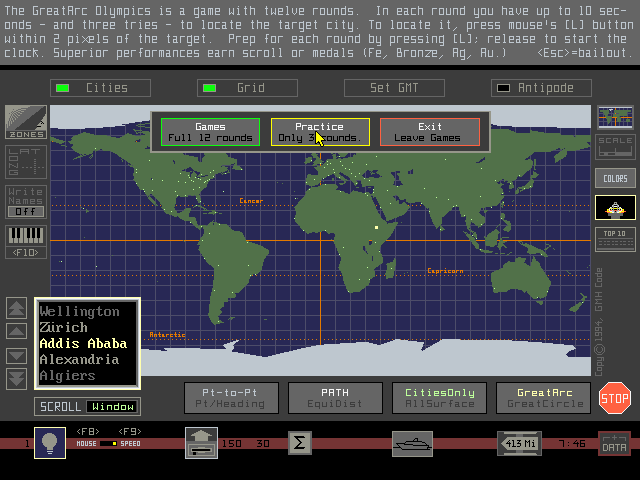The image size is (640, 480).
Task: Choose Practice mode option
Action: [320, 132]
